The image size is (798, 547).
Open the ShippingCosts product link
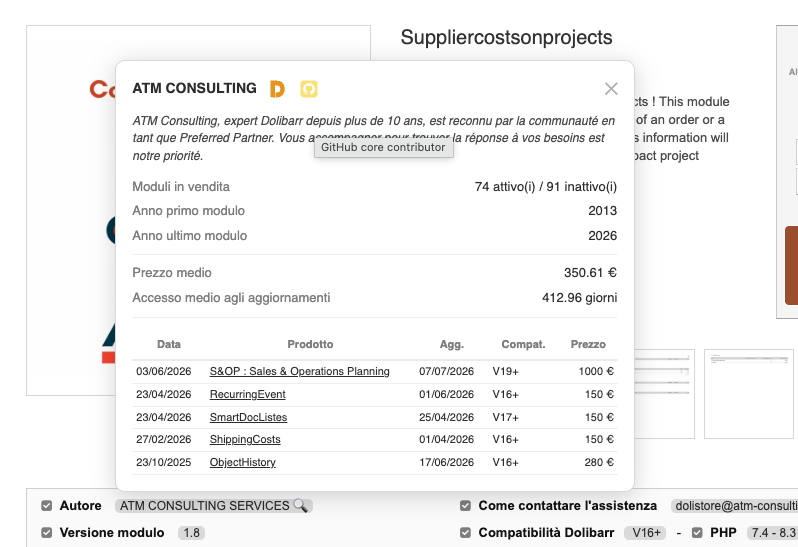tap(245, 439)
